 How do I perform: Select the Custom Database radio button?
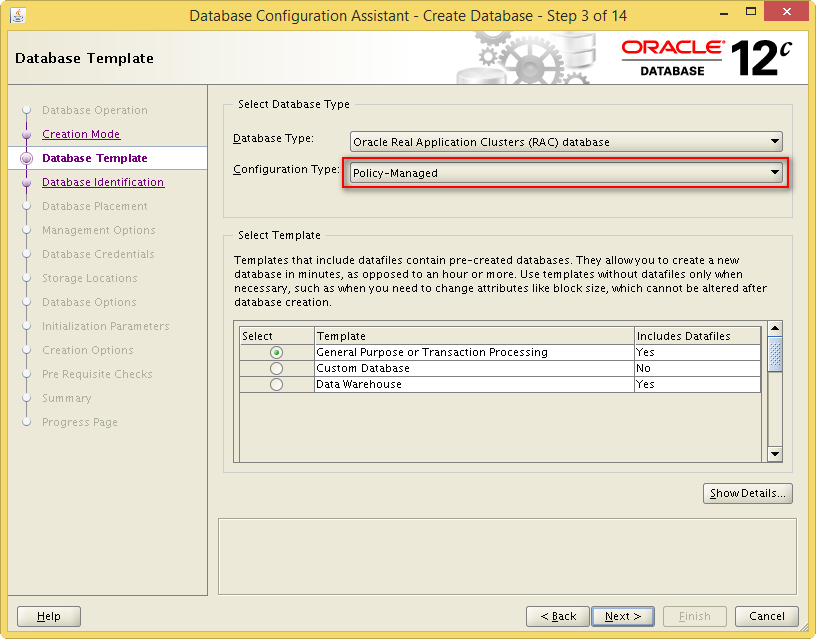(x=276, y=368)
